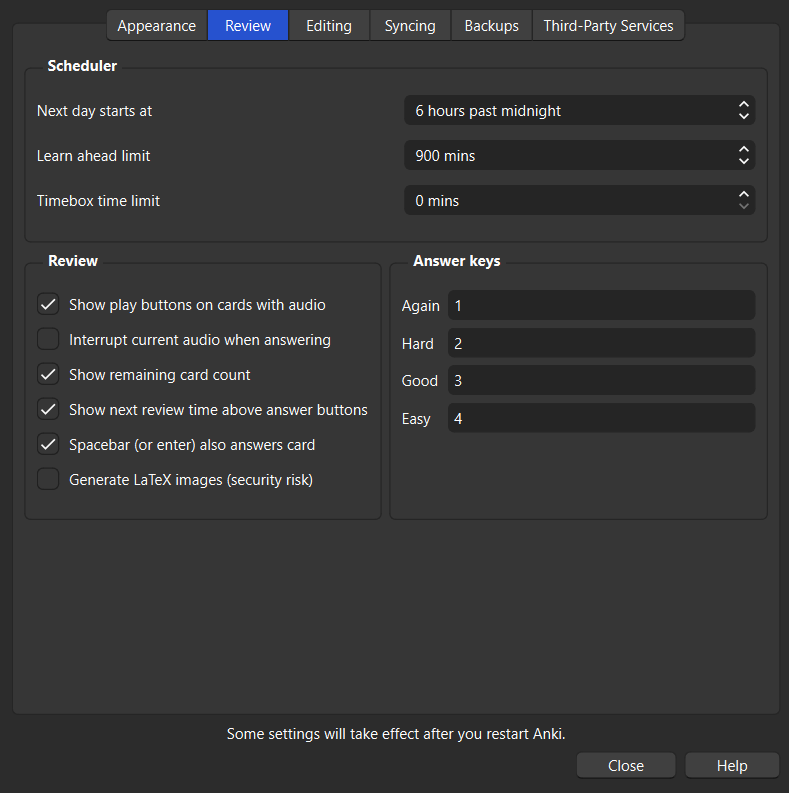The height and width of the screenshot is (793, 789).
Task: Click the down arrow of Timebox time limit
Action: [743, 206]
